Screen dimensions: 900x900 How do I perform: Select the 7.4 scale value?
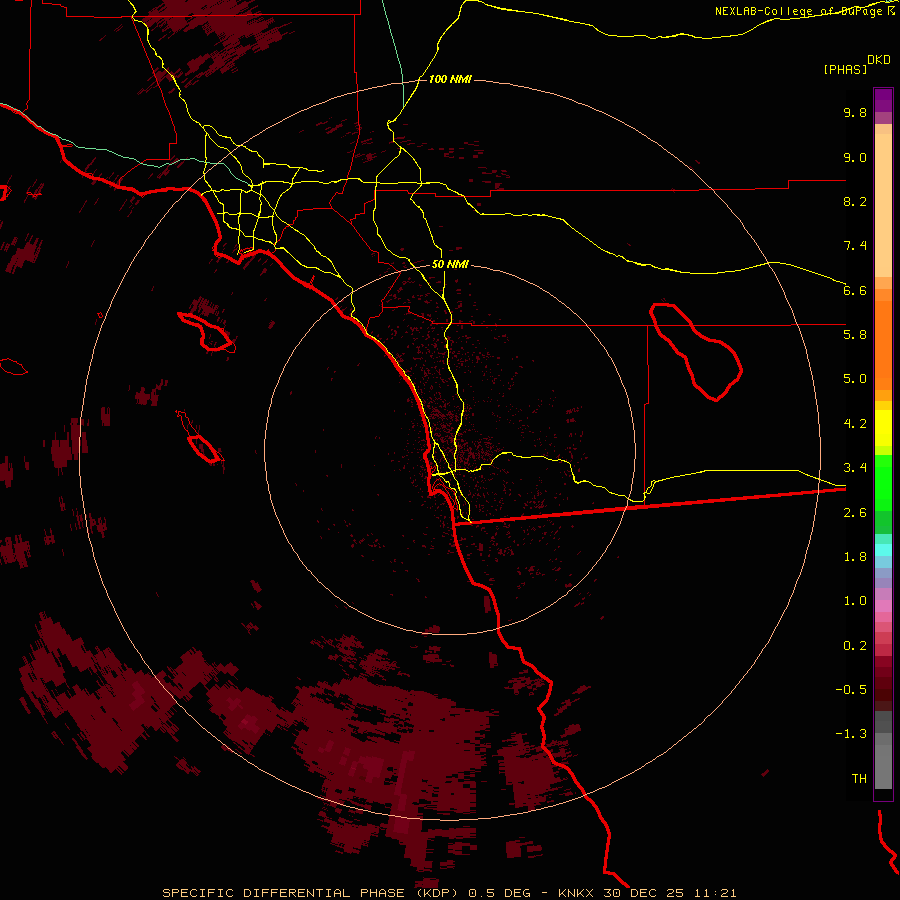click(x=855, y=246)
